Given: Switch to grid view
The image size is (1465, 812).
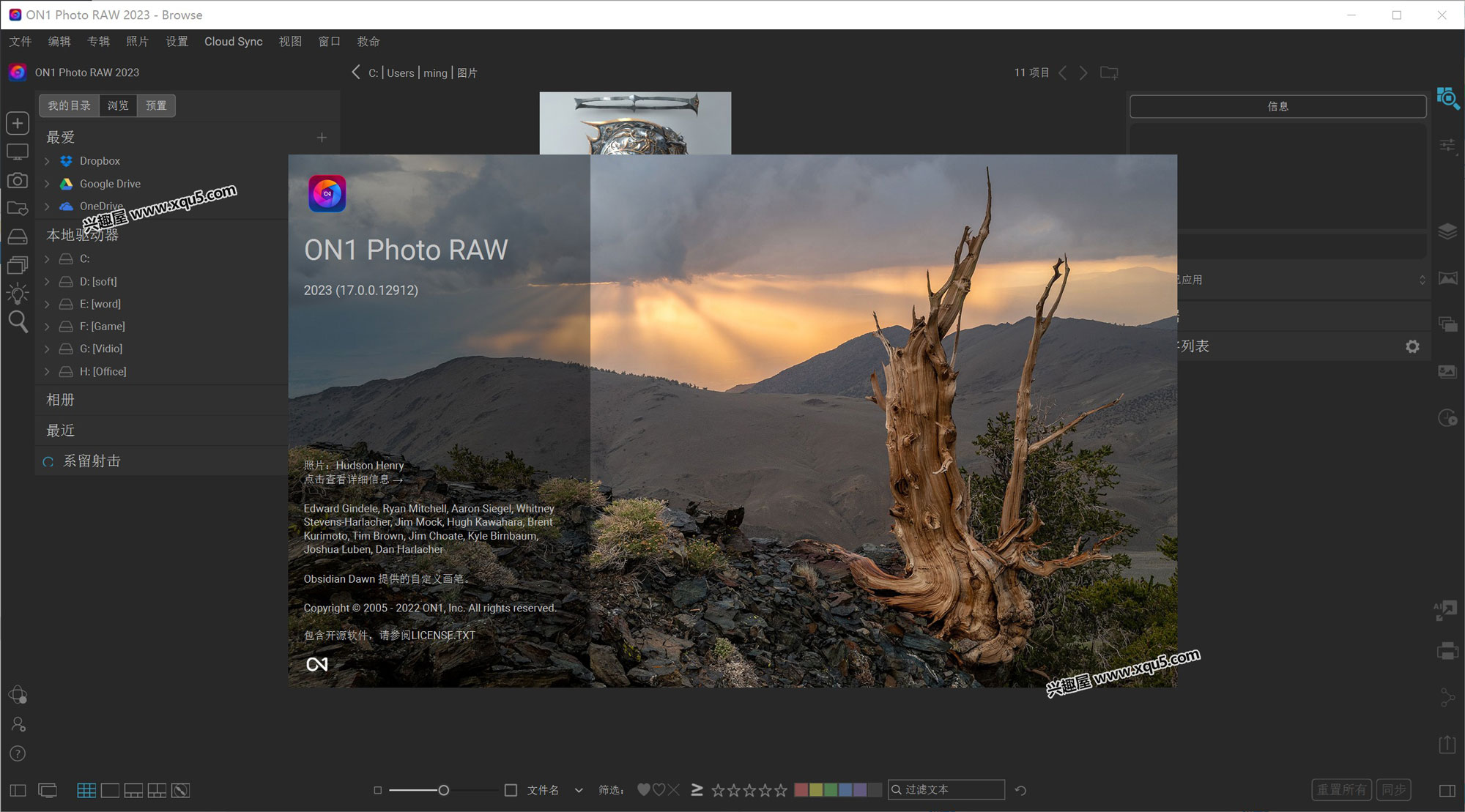Looking at the screenshot, I should [x=86, y=790].
